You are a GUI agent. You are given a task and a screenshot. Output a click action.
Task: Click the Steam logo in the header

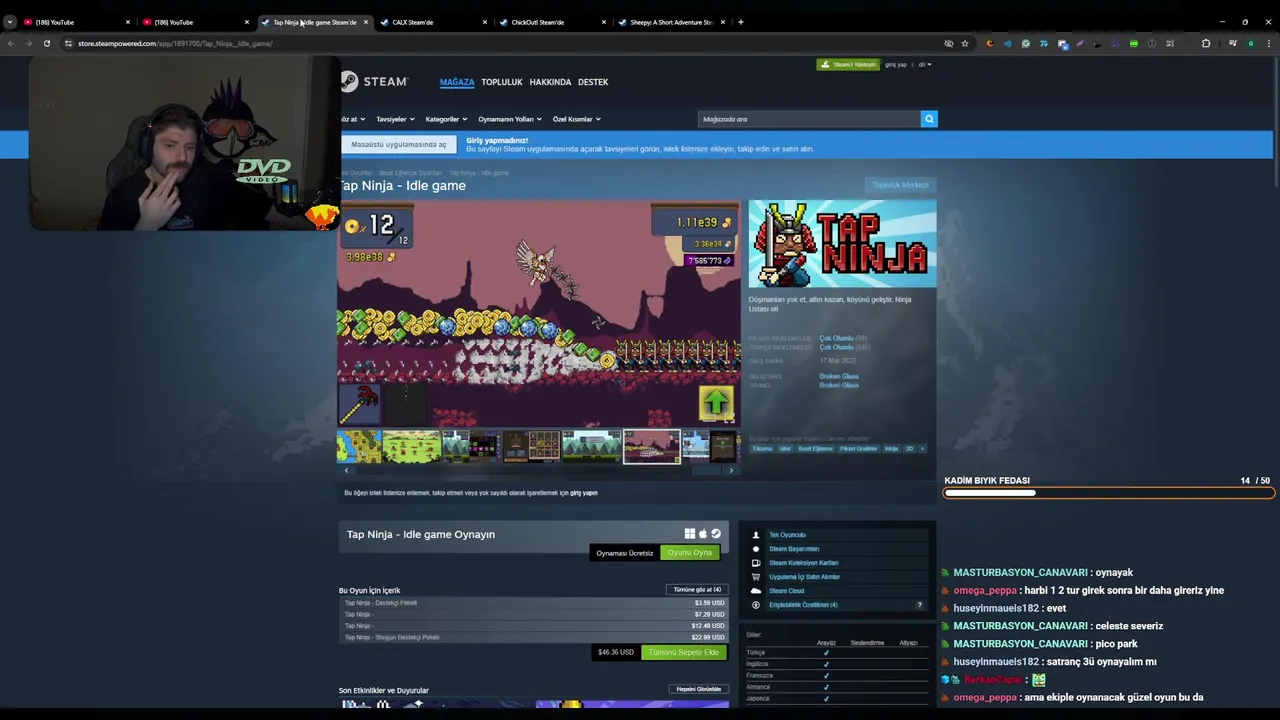pyautogui.click(x=374, y=82)
